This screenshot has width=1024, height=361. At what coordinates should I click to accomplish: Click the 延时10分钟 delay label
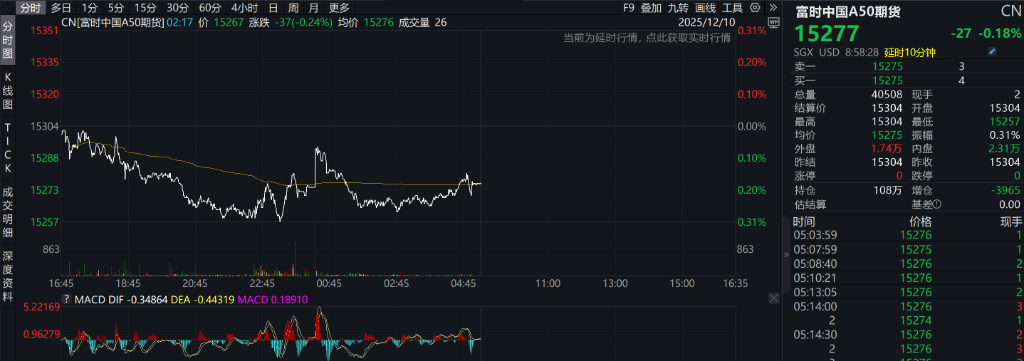(910, 52)
